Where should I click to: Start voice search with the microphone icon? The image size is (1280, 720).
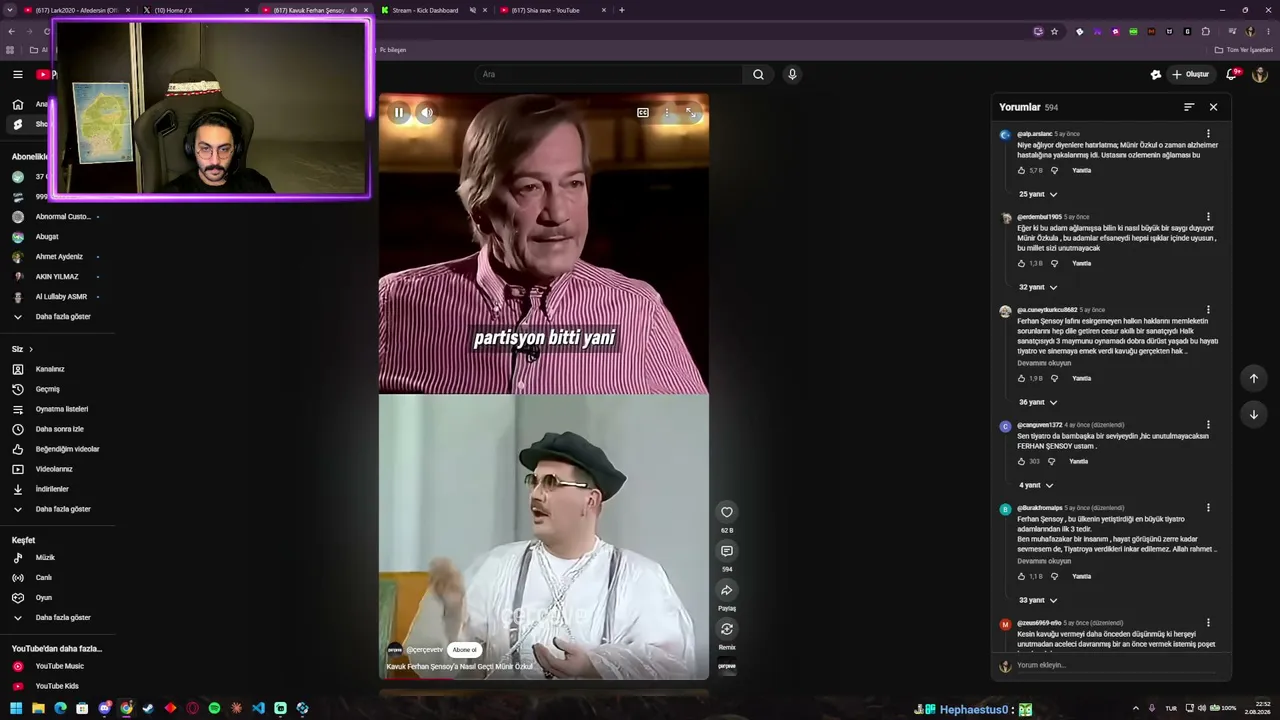tap(792, 74)
